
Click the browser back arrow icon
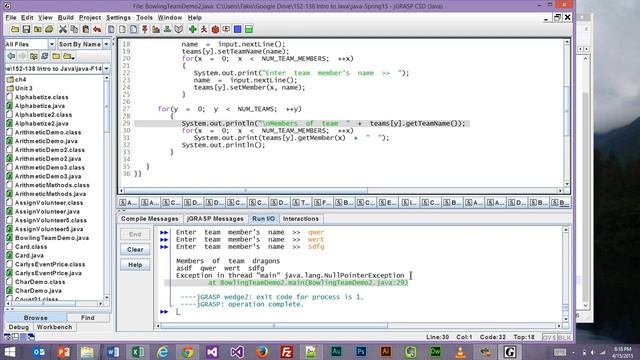click(x=11, y=56)
